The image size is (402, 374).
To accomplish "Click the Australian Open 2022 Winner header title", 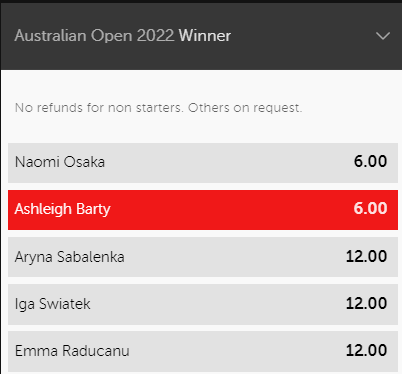I will (x=123, y=36).
